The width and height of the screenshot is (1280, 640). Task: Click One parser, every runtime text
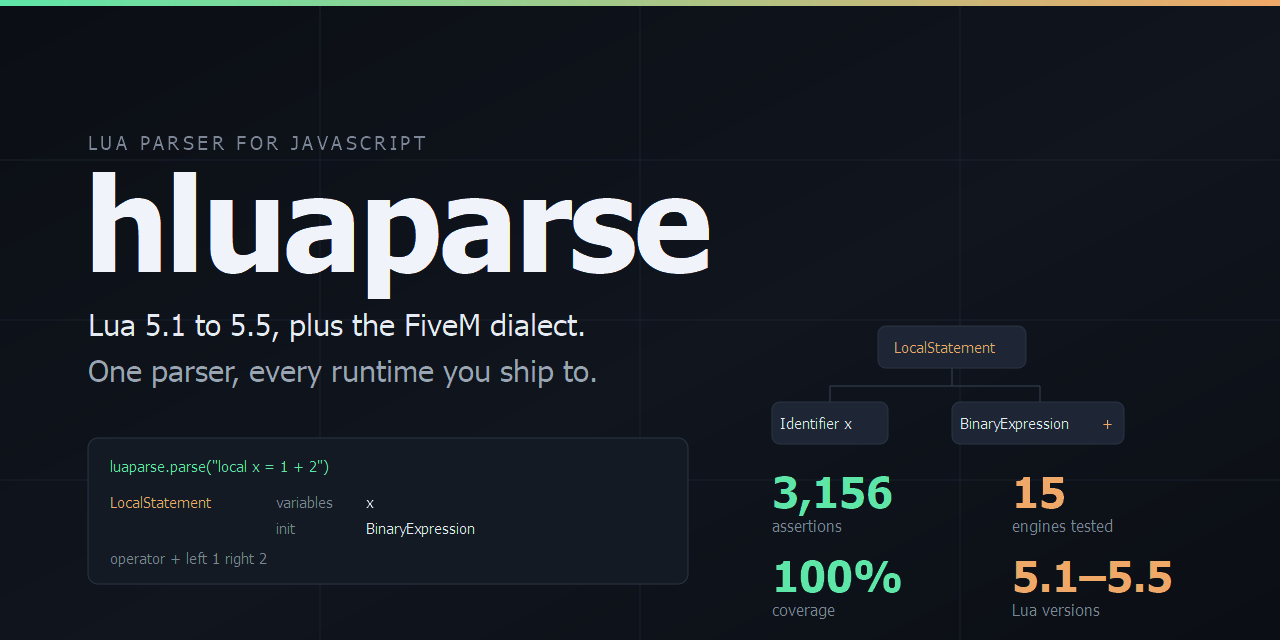(342, 372)
